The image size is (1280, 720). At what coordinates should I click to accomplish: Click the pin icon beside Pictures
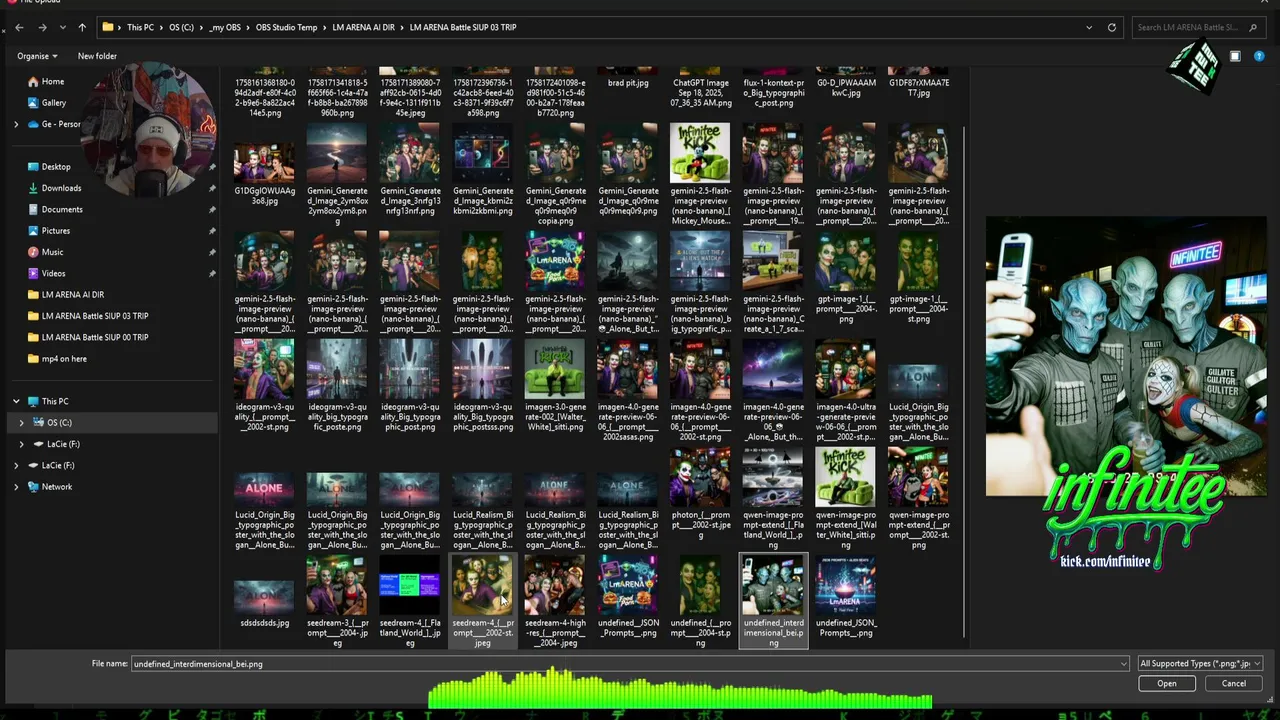[x=212, y=231]
